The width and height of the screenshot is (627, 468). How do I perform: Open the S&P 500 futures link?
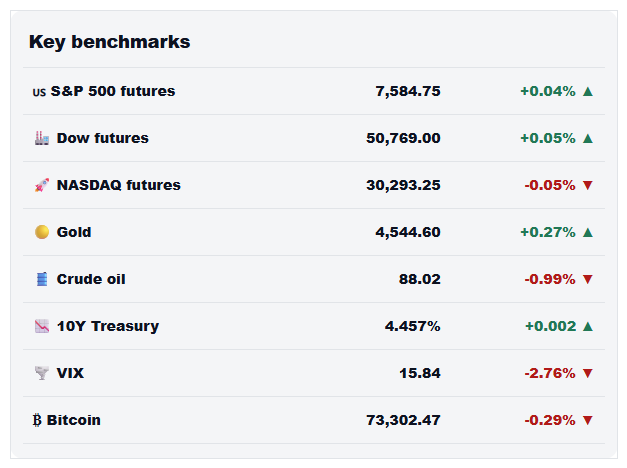point(112,91)
